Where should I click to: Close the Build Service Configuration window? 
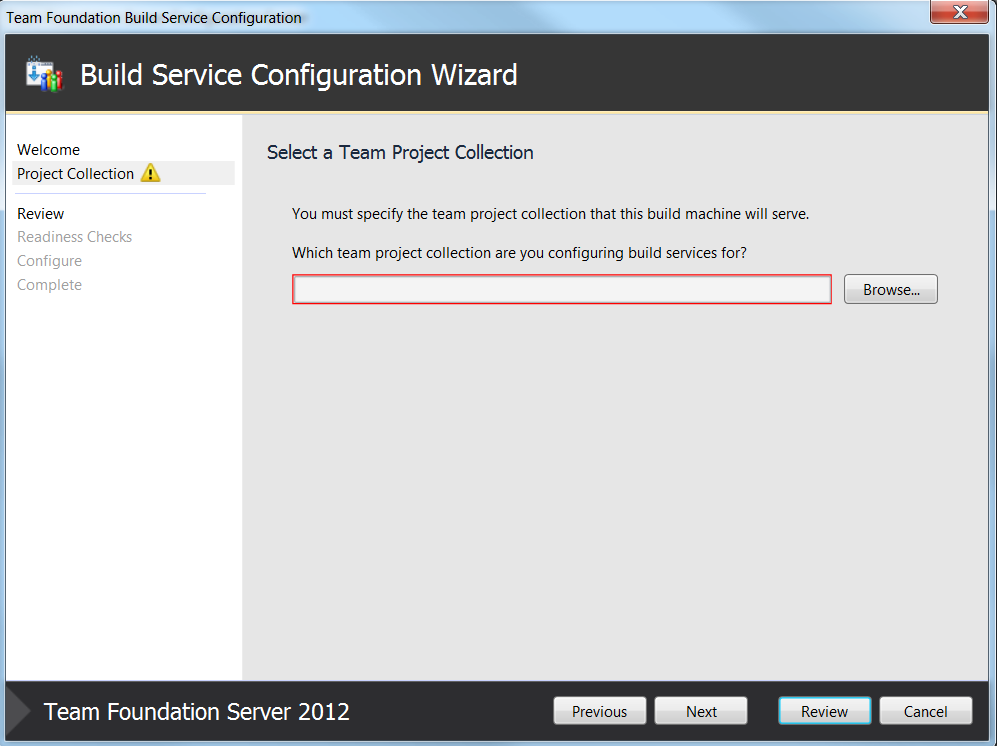point(959,11)
